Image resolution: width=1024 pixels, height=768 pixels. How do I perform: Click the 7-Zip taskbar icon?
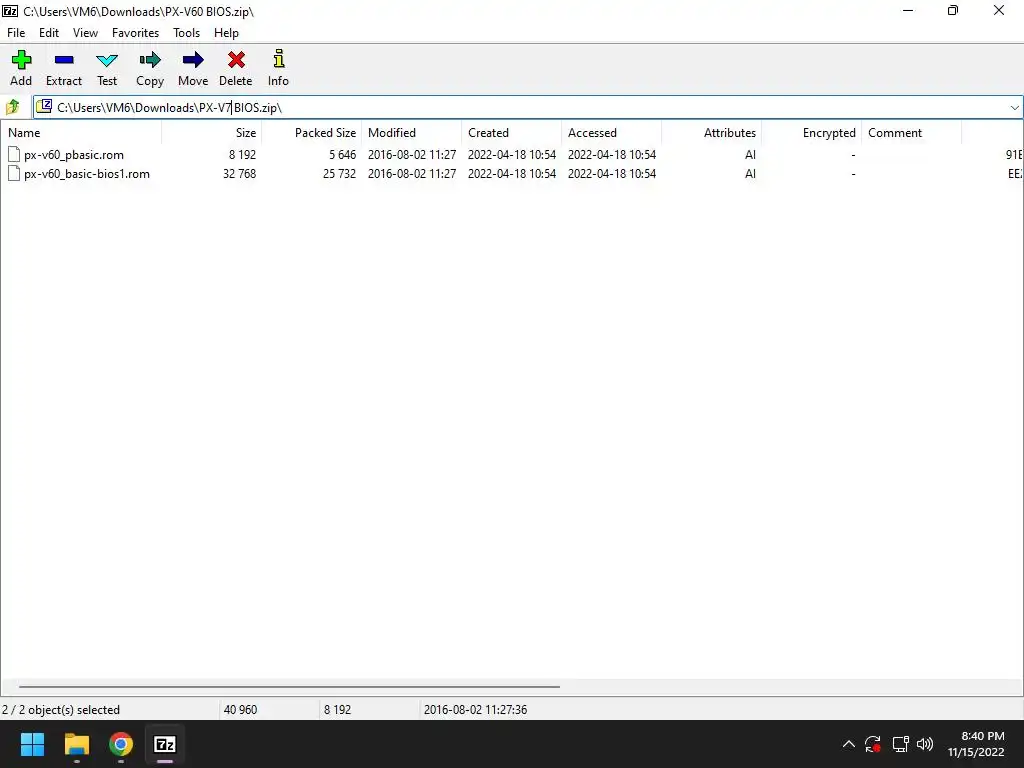(165, 744)
